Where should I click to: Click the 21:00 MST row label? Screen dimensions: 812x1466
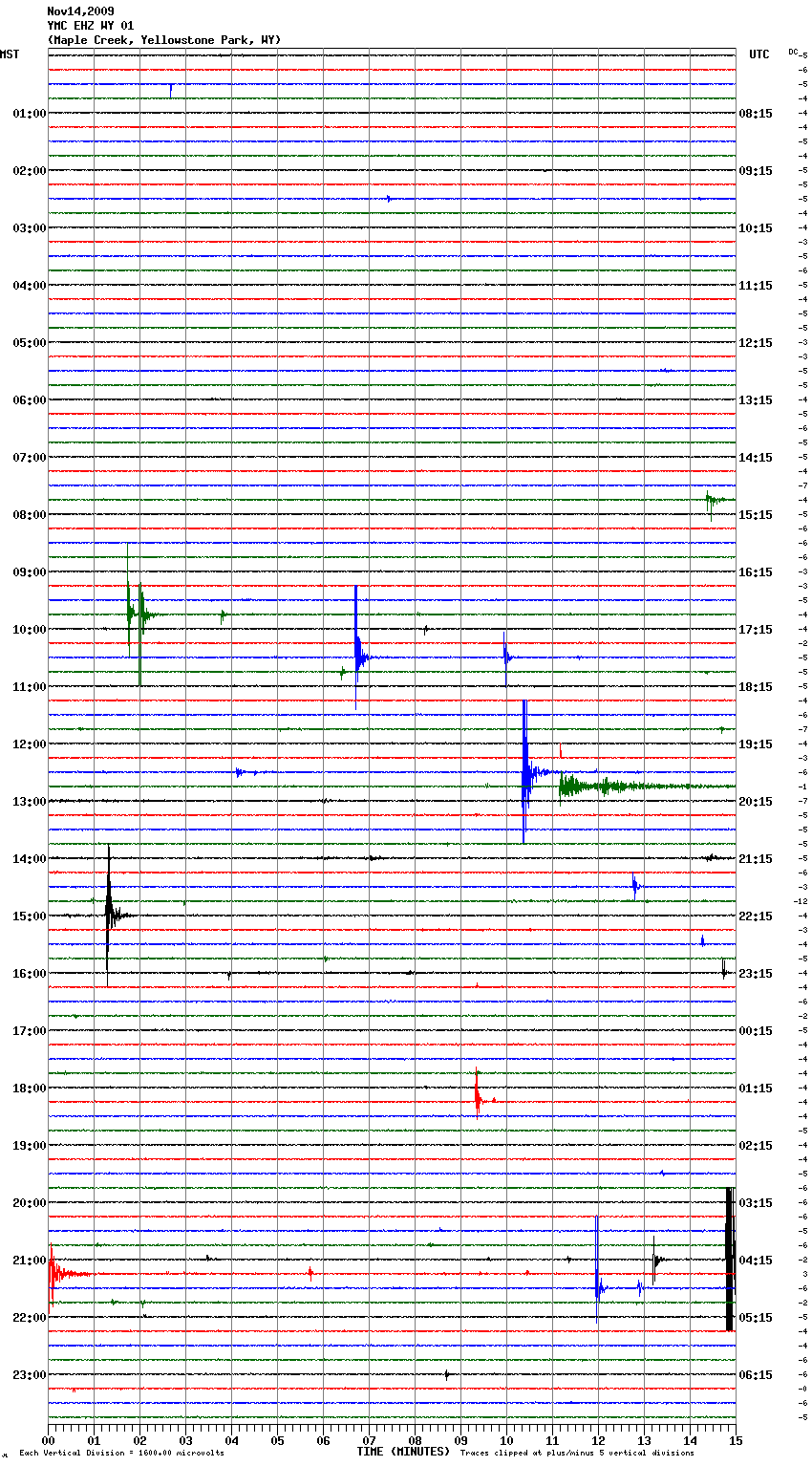click(30, 1261)
